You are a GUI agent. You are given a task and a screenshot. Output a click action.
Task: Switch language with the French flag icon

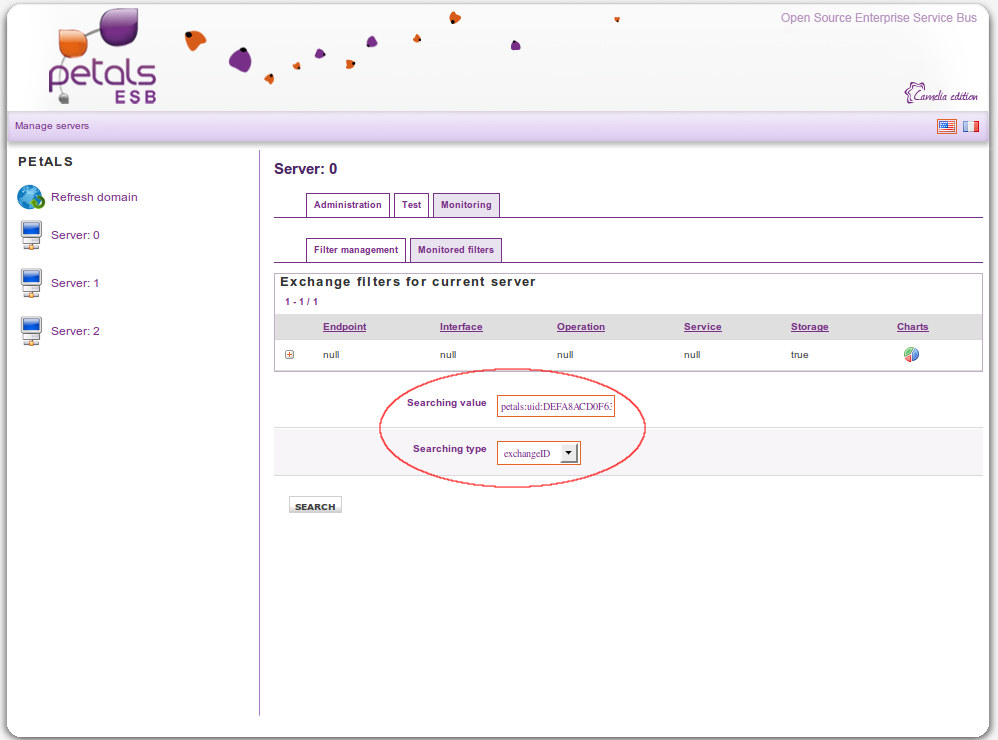tap(971, 126)
